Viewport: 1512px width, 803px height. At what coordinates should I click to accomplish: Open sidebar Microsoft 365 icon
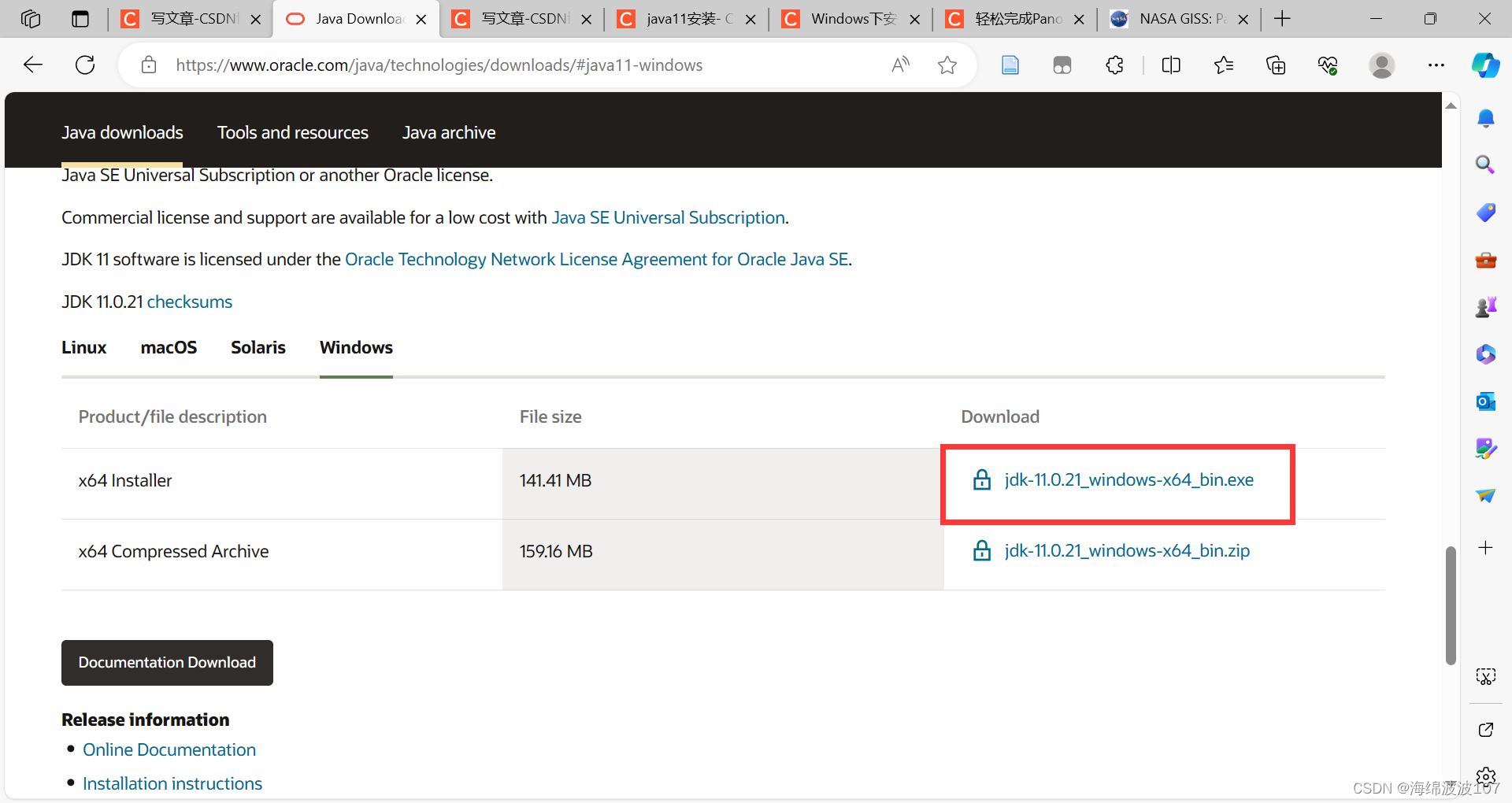[1486, 353]
